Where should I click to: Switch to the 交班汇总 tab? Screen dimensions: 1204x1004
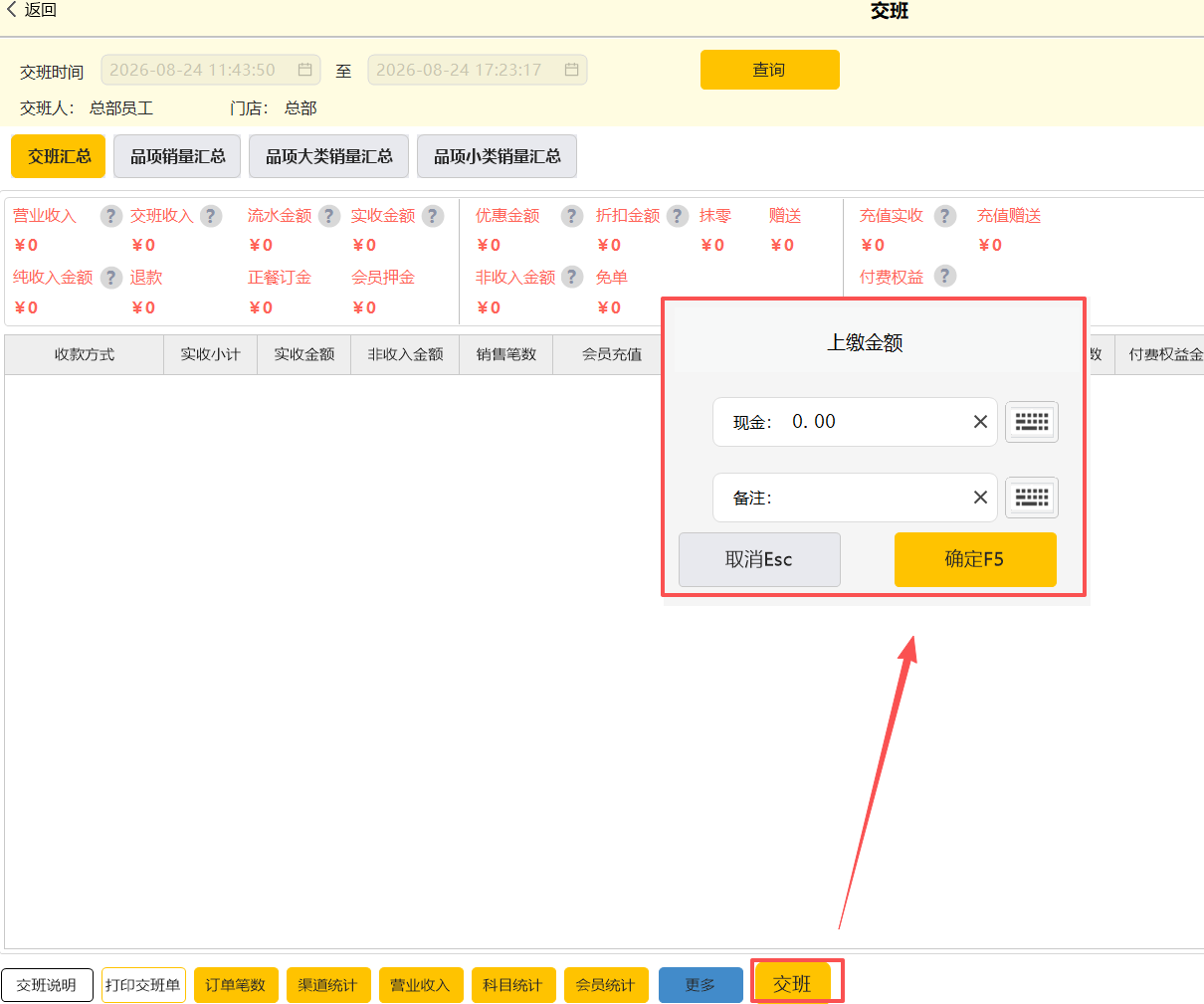click(59, 156)
